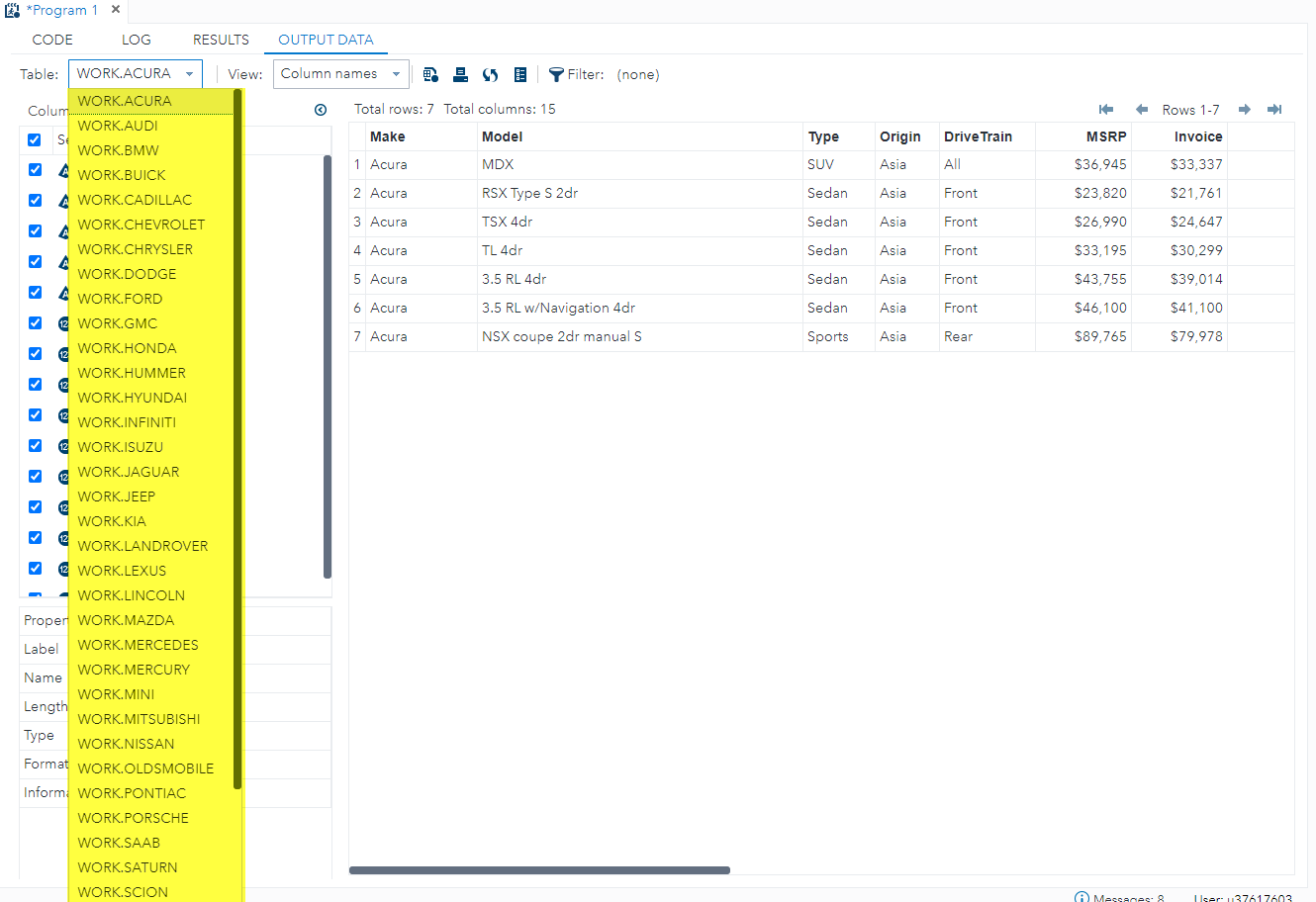Click the Model column header

pyautogui.click(x=640, y=136)
